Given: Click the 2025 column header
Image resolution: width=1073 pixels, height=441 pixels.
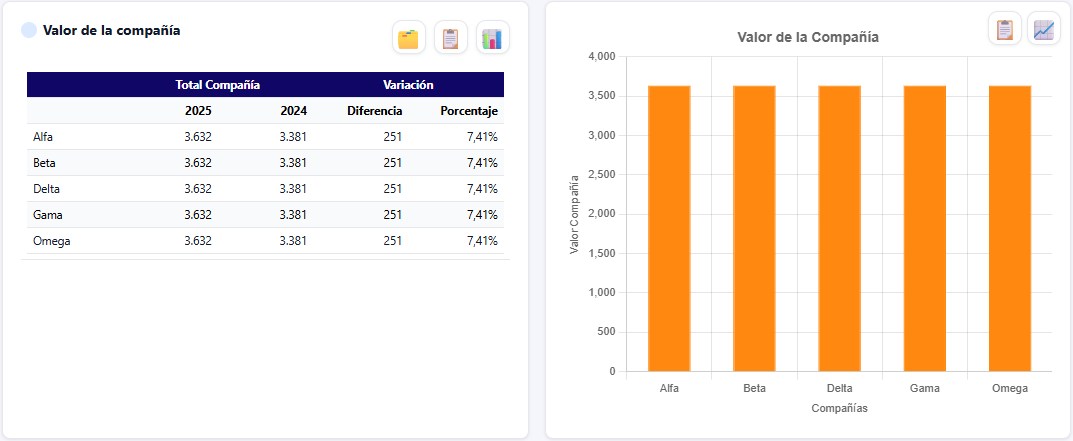Looking at the screenshot, I should click(x=198, y=111).
